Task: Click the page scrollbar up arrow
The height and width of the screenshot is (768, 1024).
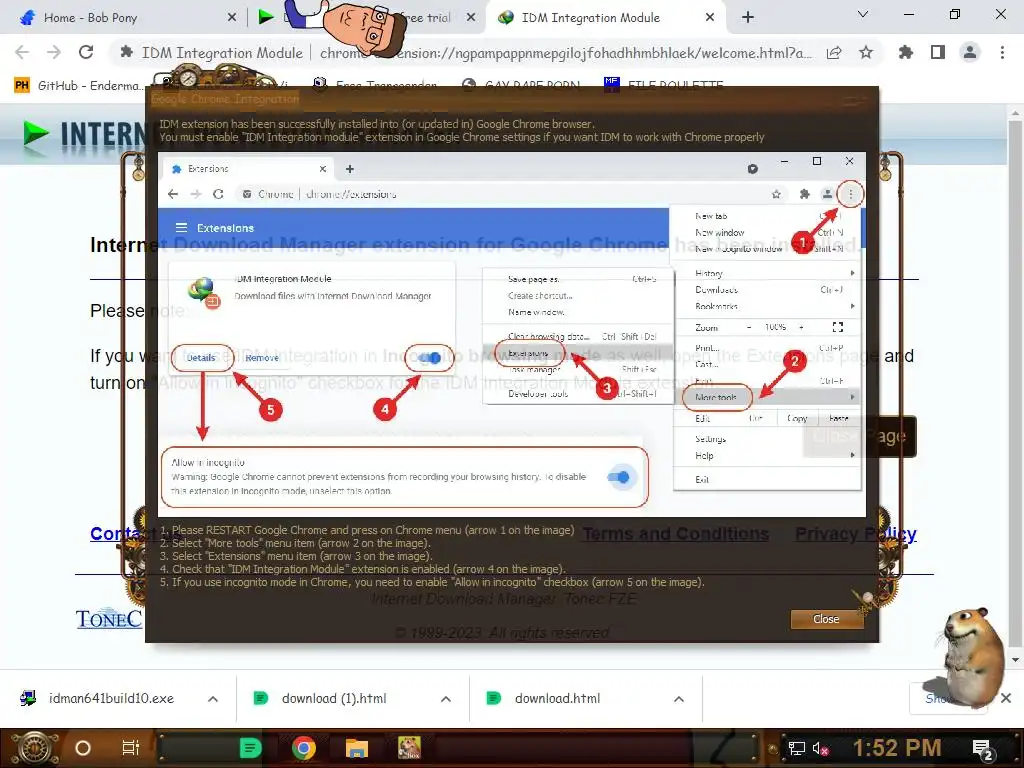Action: click(x=1015, y=112)
